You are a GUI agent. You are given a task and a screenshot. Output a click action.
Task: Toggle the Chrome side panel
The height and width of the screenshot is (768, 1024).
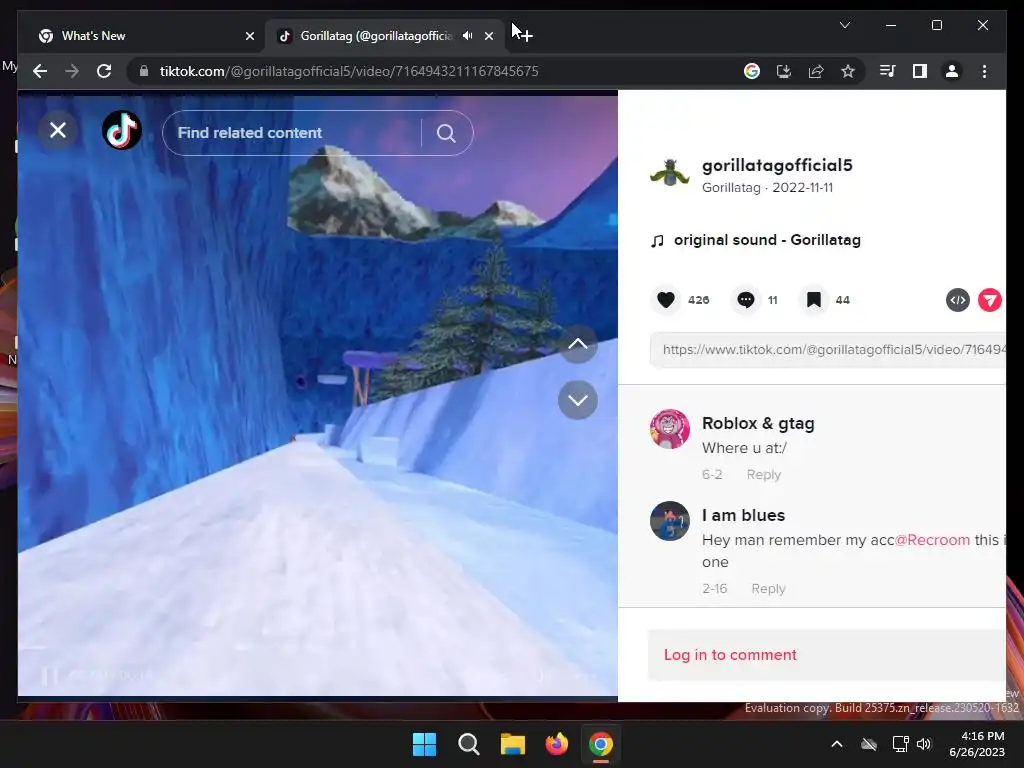coord(920,71)
